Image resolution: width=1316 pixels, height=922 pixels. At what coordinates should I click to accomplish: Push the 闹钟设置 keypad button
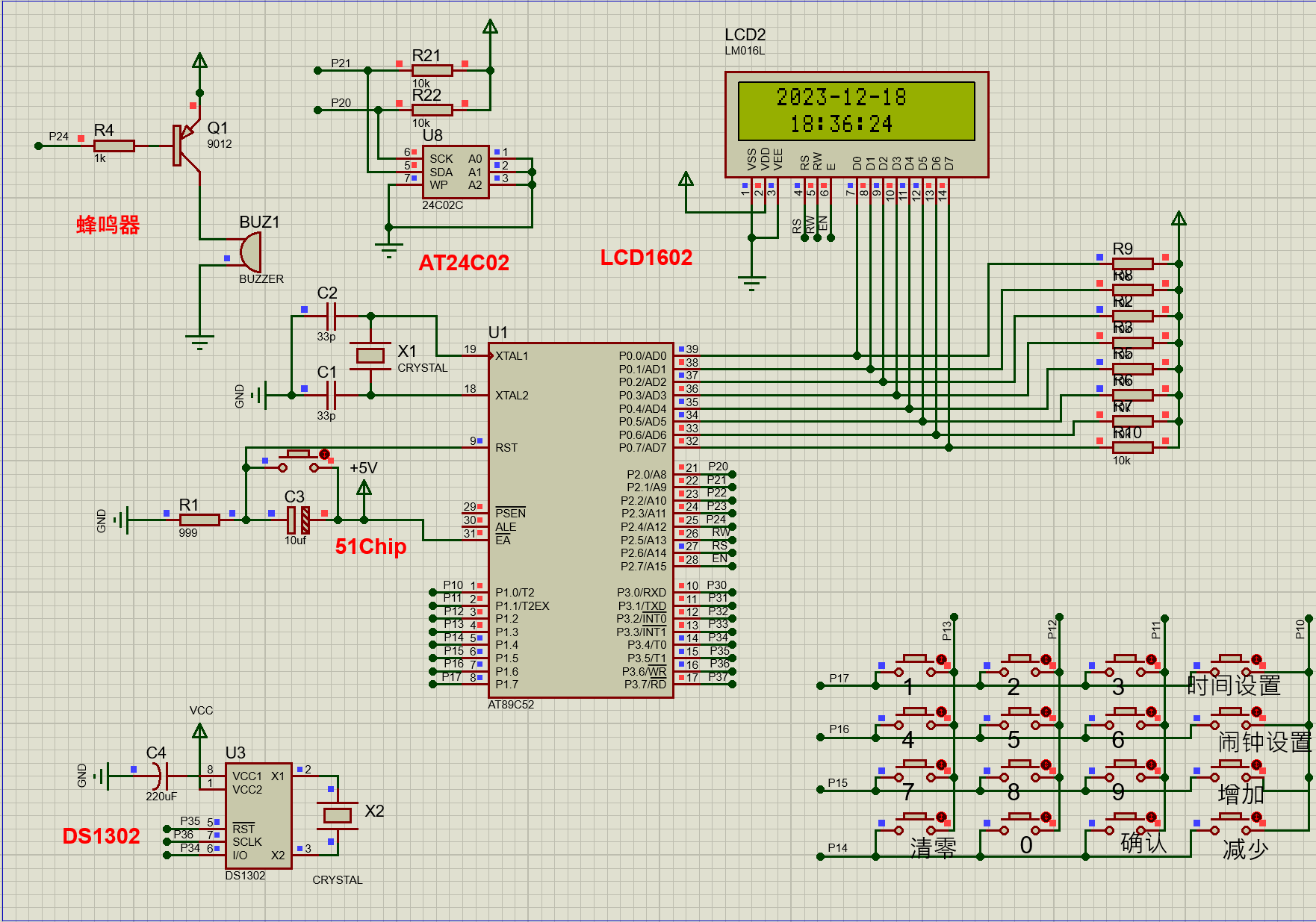(1231, 718)
